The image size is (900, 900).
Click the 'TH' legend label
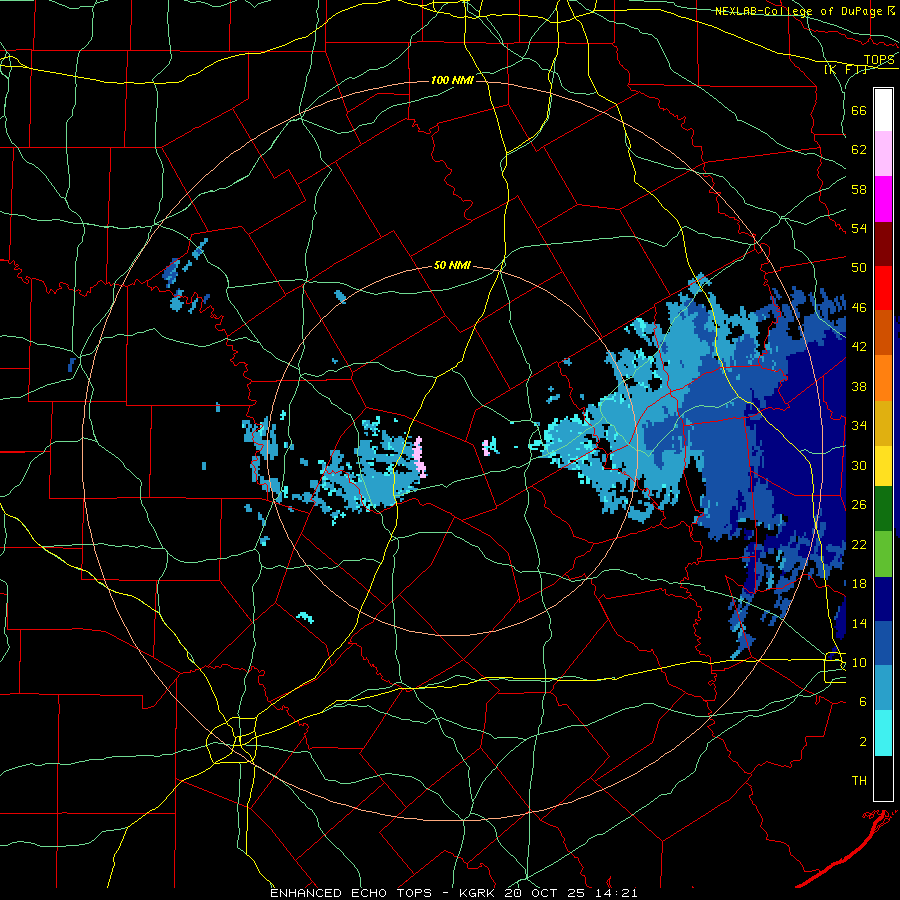(859, 781)
